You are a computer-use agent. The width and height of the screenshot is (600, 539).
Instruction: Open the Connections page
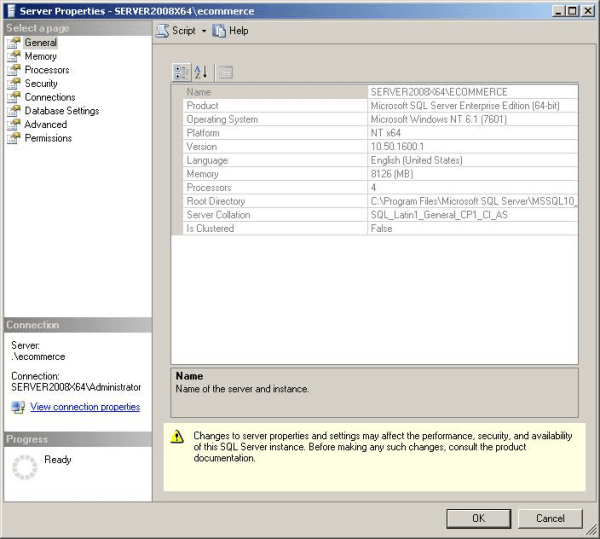point(50,97)
